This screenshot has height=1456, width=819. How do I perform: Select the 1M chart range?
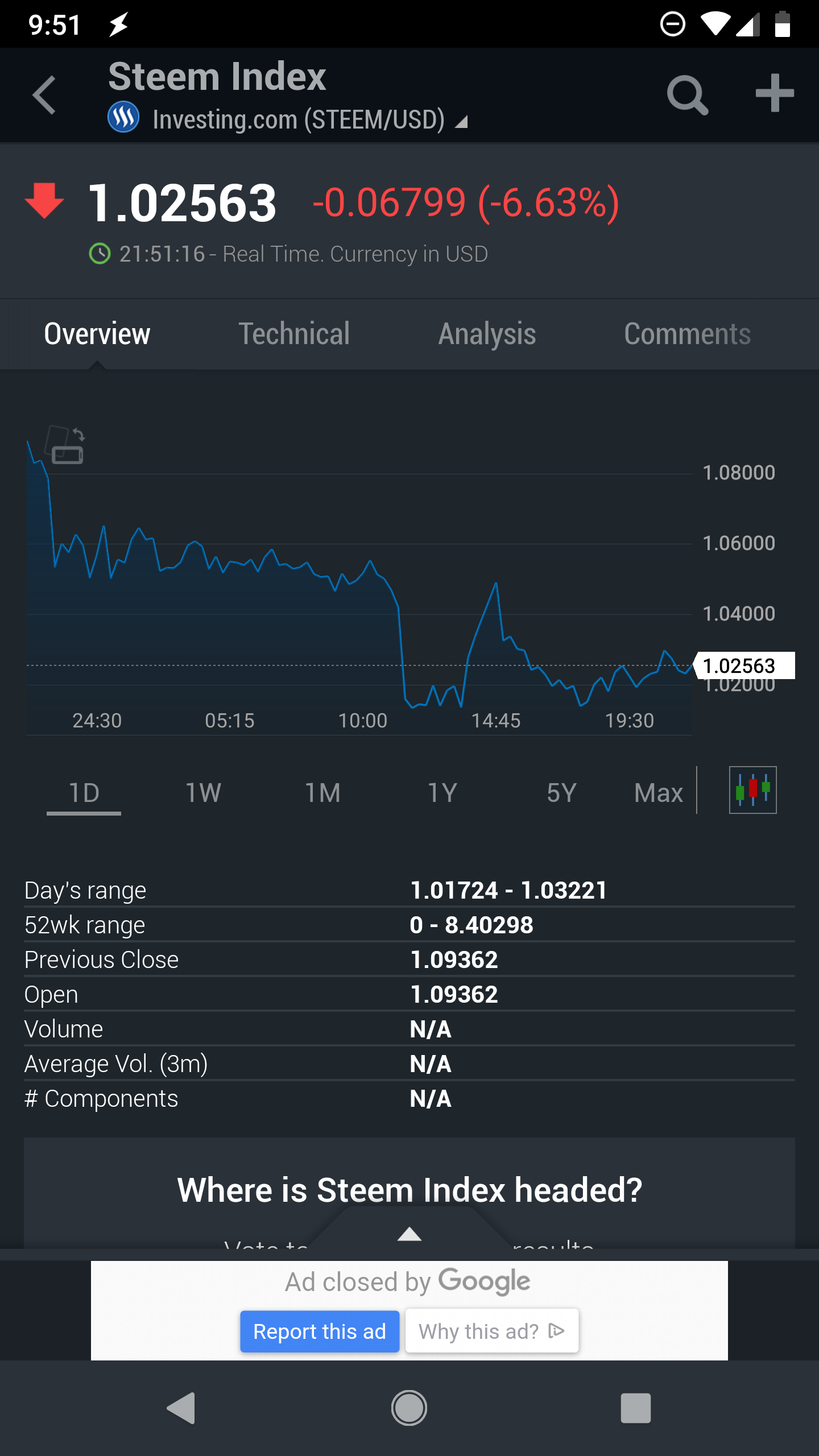click(322, 793)
